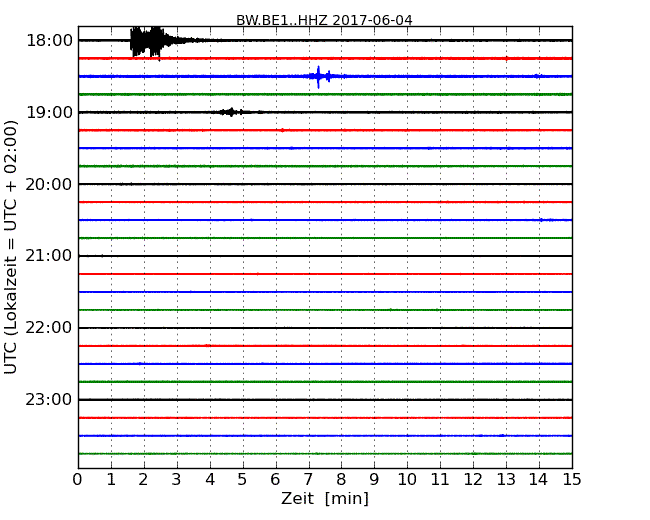Click the x-axis tick label 2
Screen dimensions: 650x520
[143, 479]
